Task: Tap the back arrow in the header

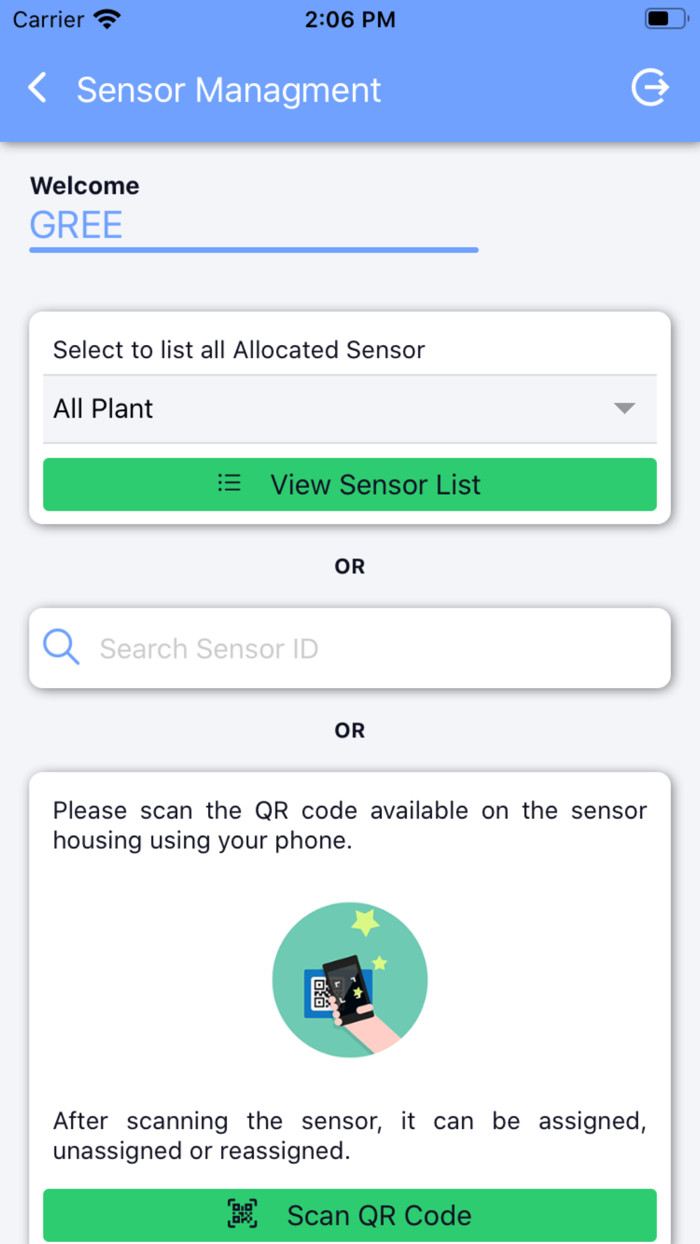Action: [38, 88]
